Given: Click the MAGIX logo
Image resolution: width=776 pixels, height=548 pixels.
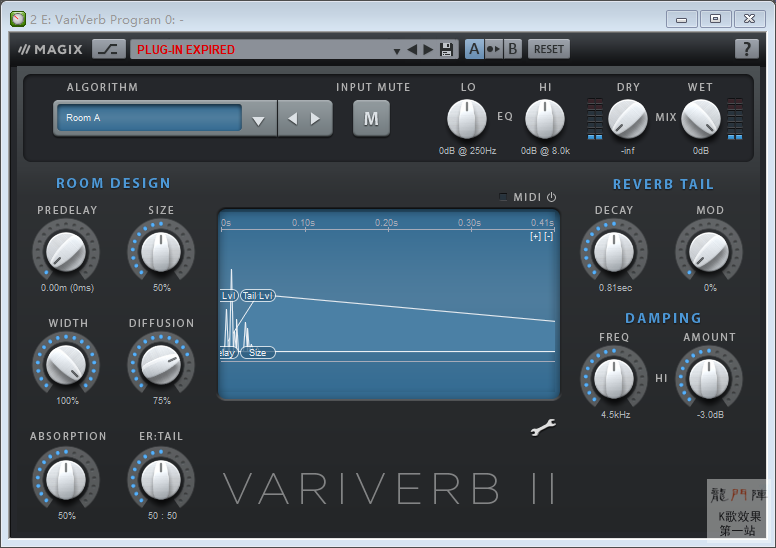Looking at the screenshot, I should (x=50, y=50).
